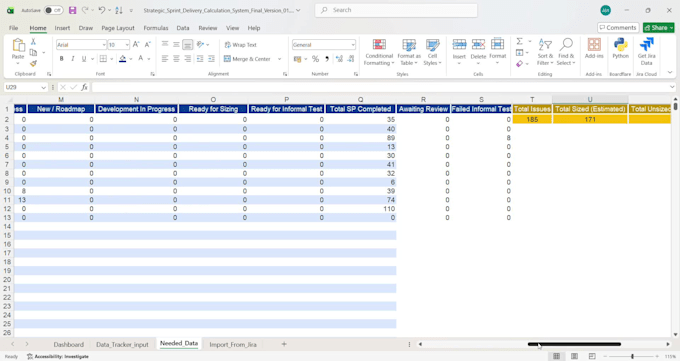Toggle Underline formatting
Screen dimensions: 680x361
coord(84,59)
